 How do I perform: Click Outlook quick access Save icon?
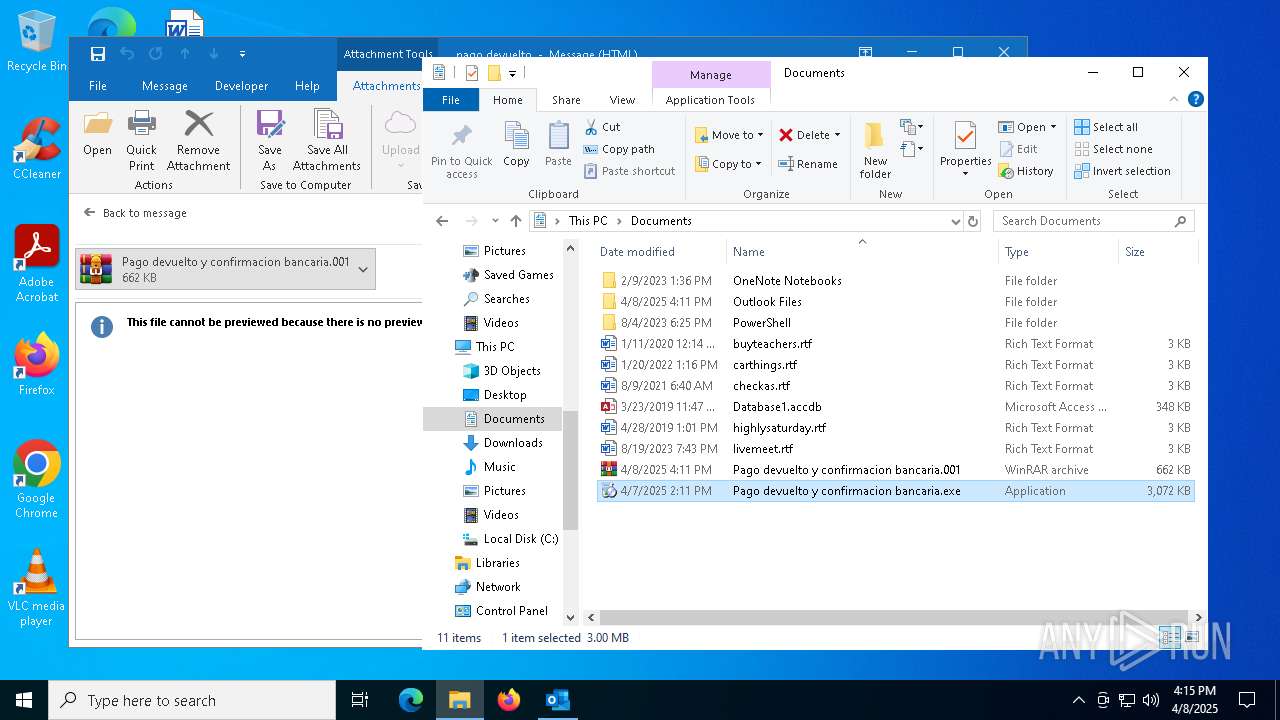[x=98, y=54]
